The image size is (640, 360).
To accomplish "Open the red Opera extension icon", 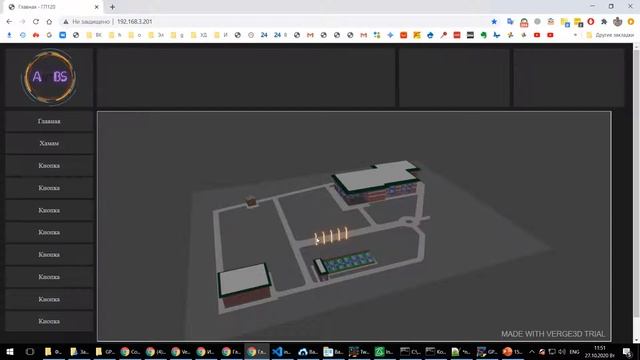I will point(591,22).
